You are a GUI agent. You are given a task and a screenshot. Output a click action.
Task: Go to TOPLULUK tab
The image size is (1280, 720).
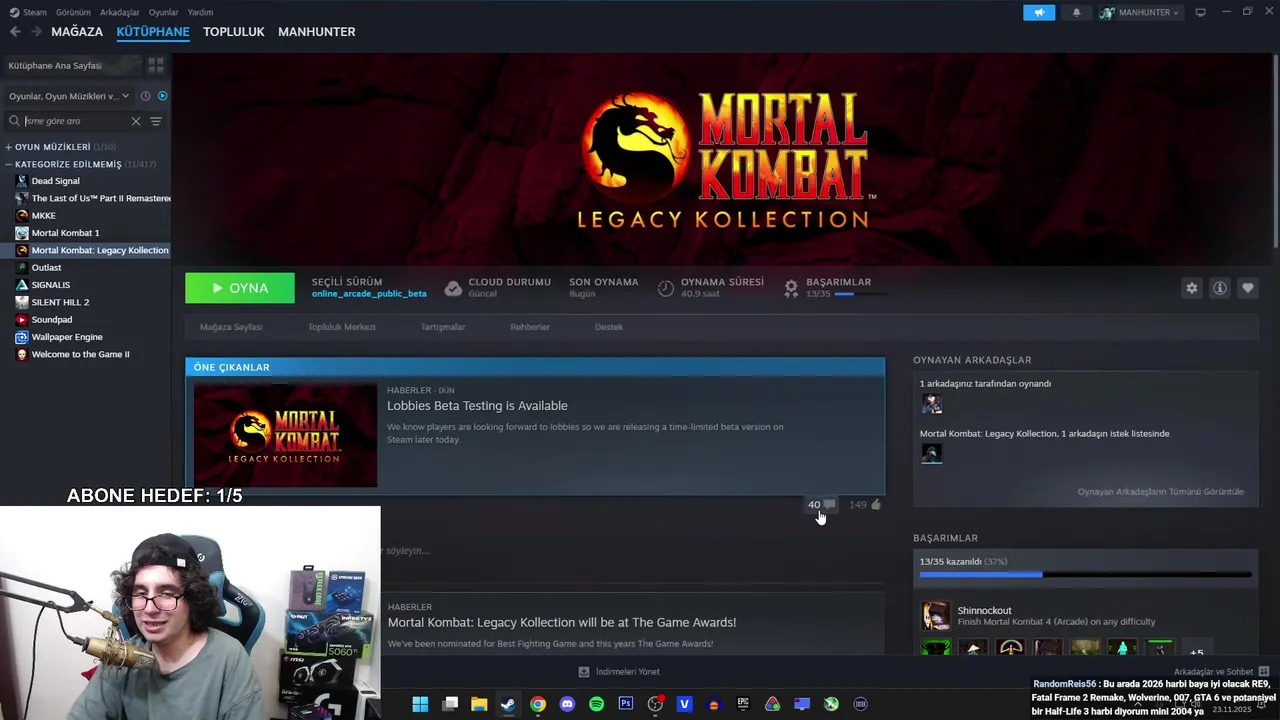click(x=234, y=32)
